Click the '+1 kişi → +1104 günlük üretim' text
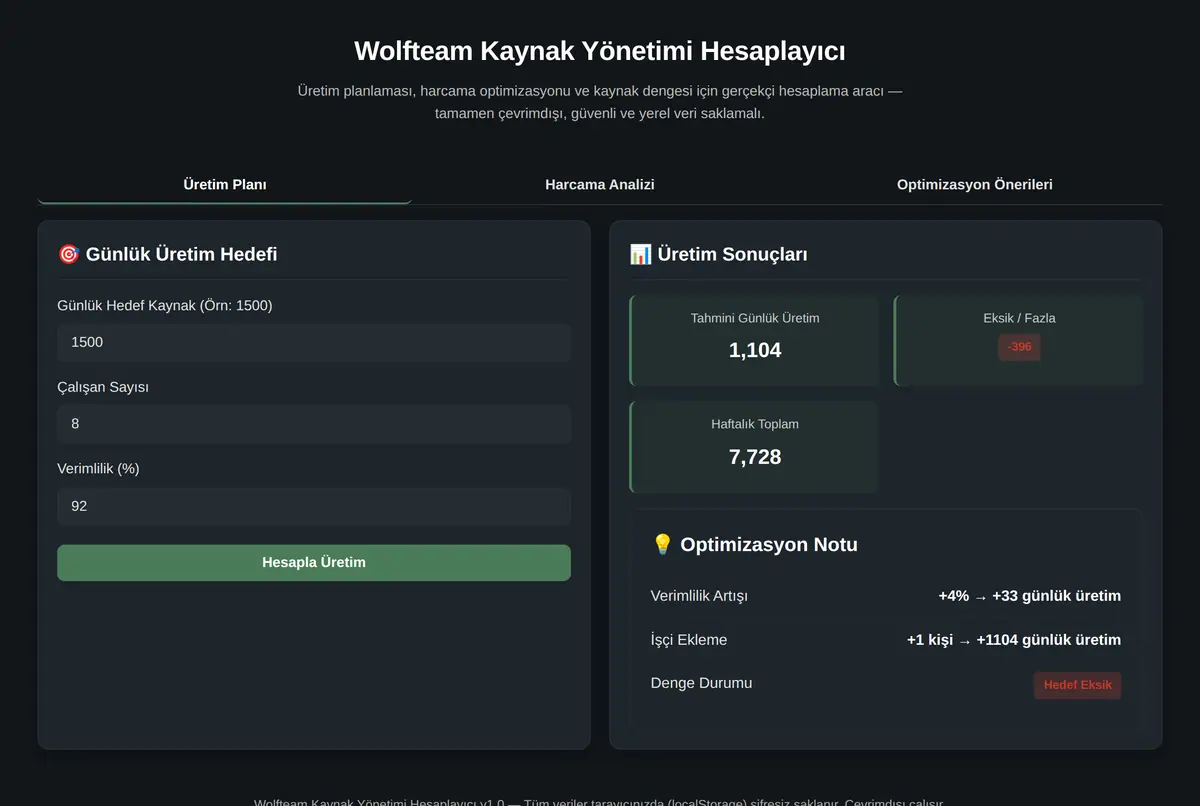The width and height of the screenshot is (1200, 806). tap(1014, 640)
